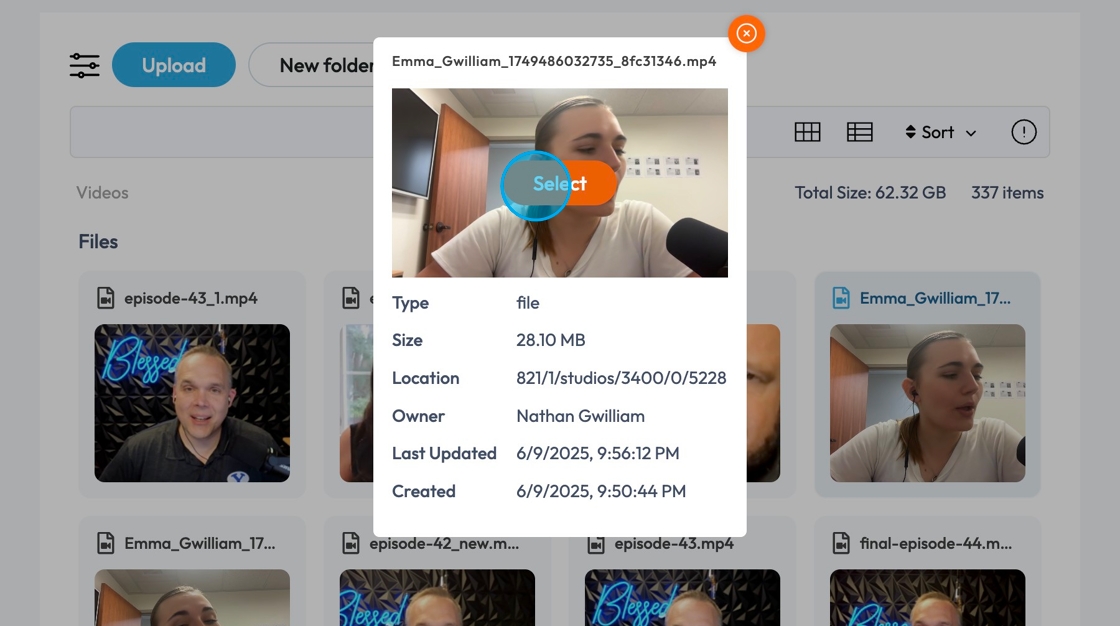1120x626 pixels.
Task: Switch to list view
Action: (859, 132)
